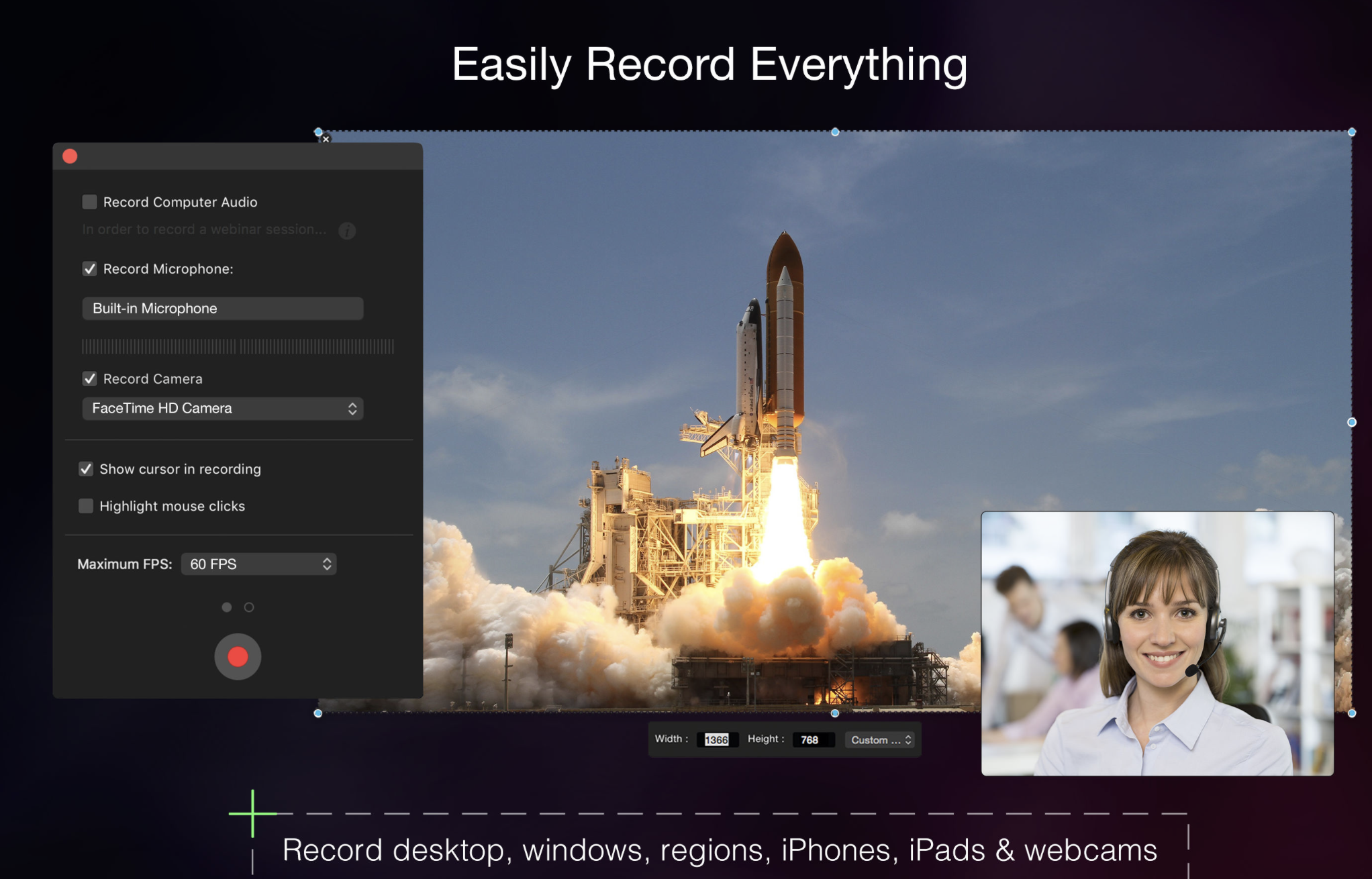Click the red record button
Image resolution: width=1372 pixels, height=879 pixels.
tap(237, 655)
